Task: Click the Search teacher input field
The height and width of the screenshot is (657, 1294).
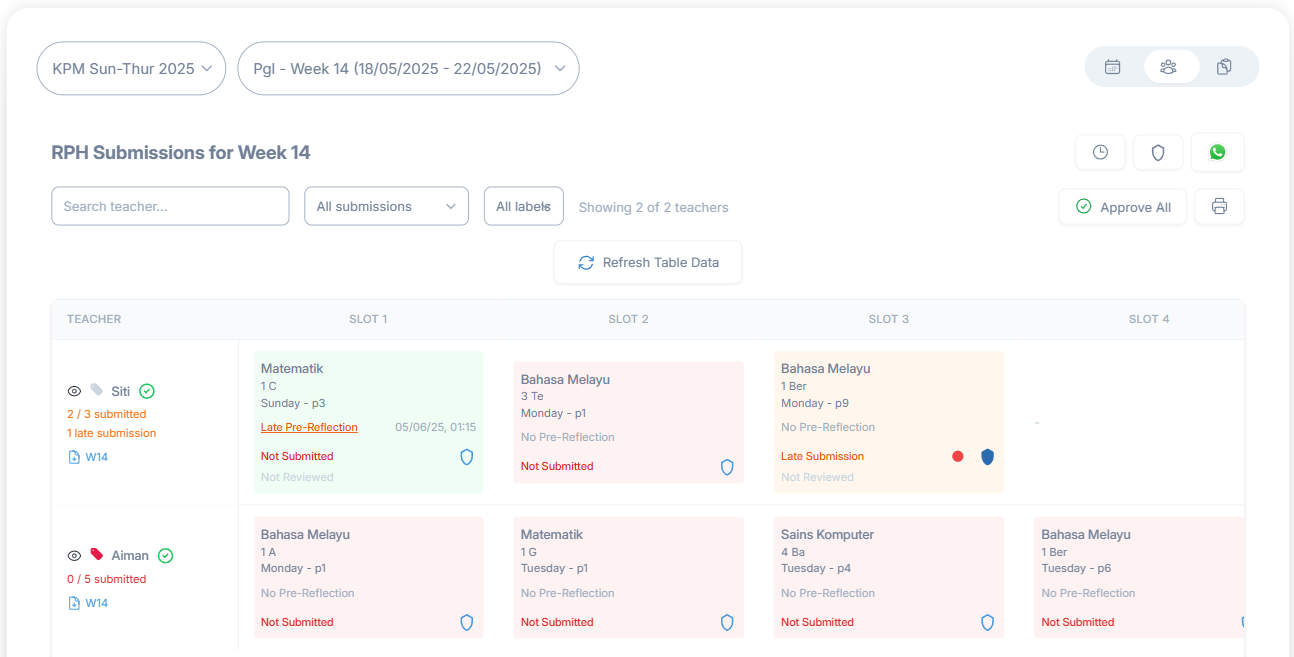Action: [x=170, y=206]
